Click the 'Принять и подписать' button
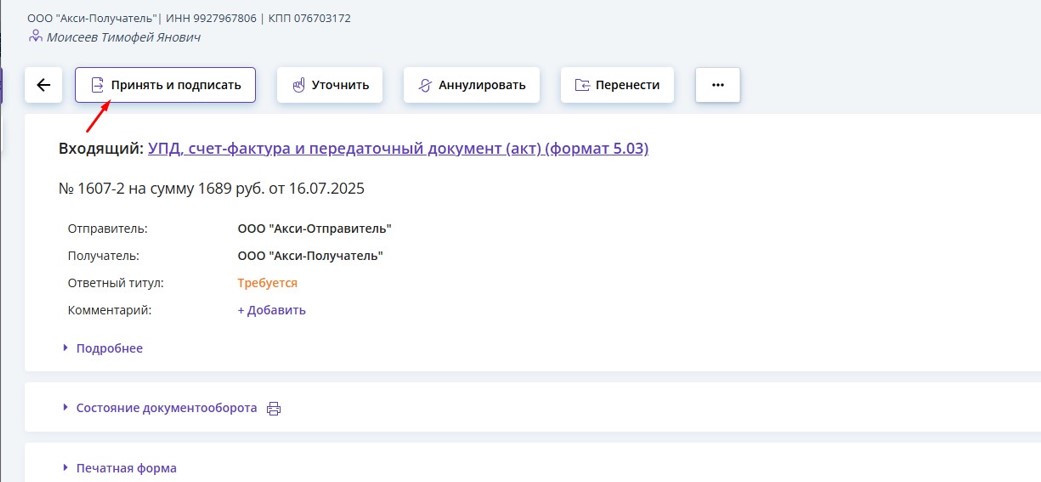This screenshot has width=1041, height=482. [165, 85]
